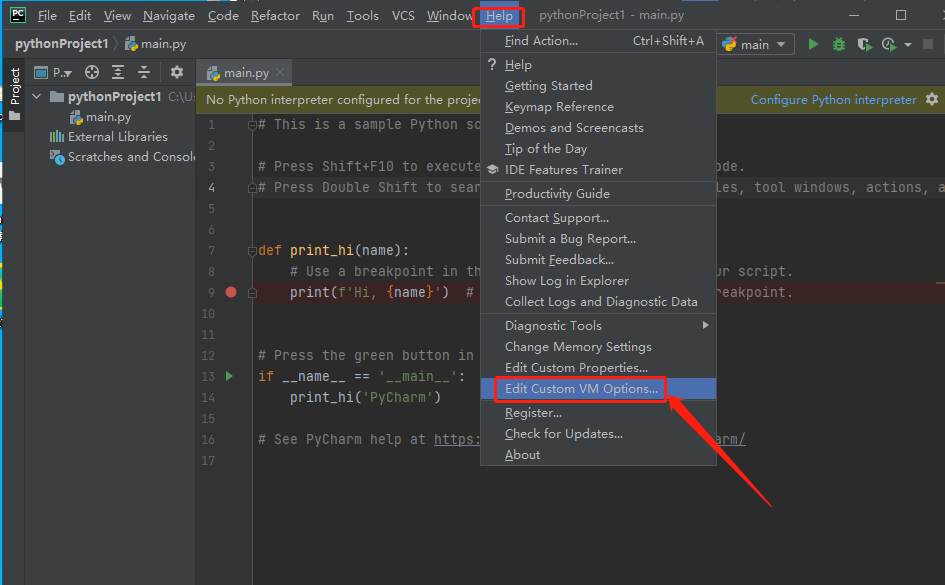
Task: Choose Edit Custom VM Options
Action: pyautogui.click(x=598, y=389)
